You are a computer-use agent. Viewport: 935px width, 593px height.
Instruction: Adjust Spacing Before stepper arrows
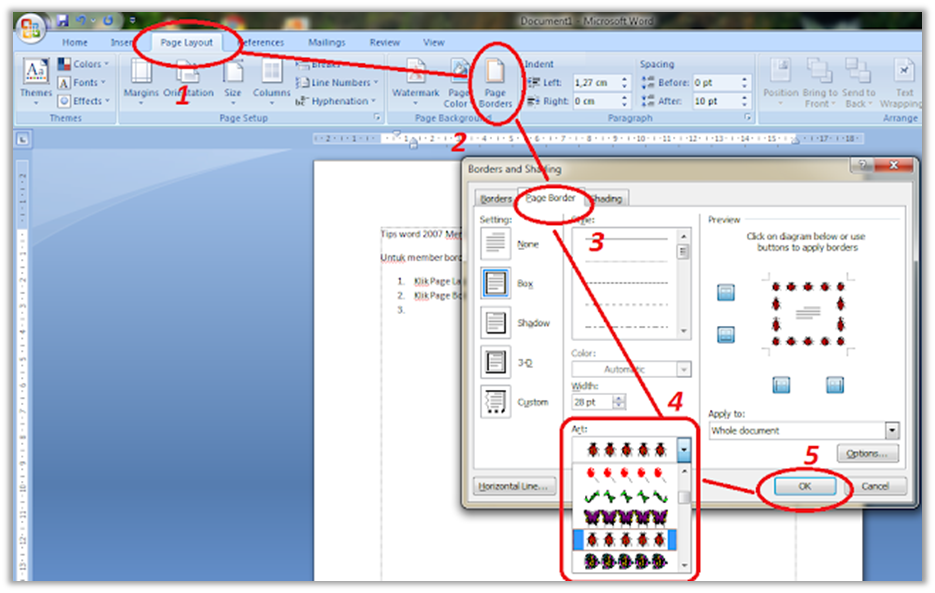[744, 82]
